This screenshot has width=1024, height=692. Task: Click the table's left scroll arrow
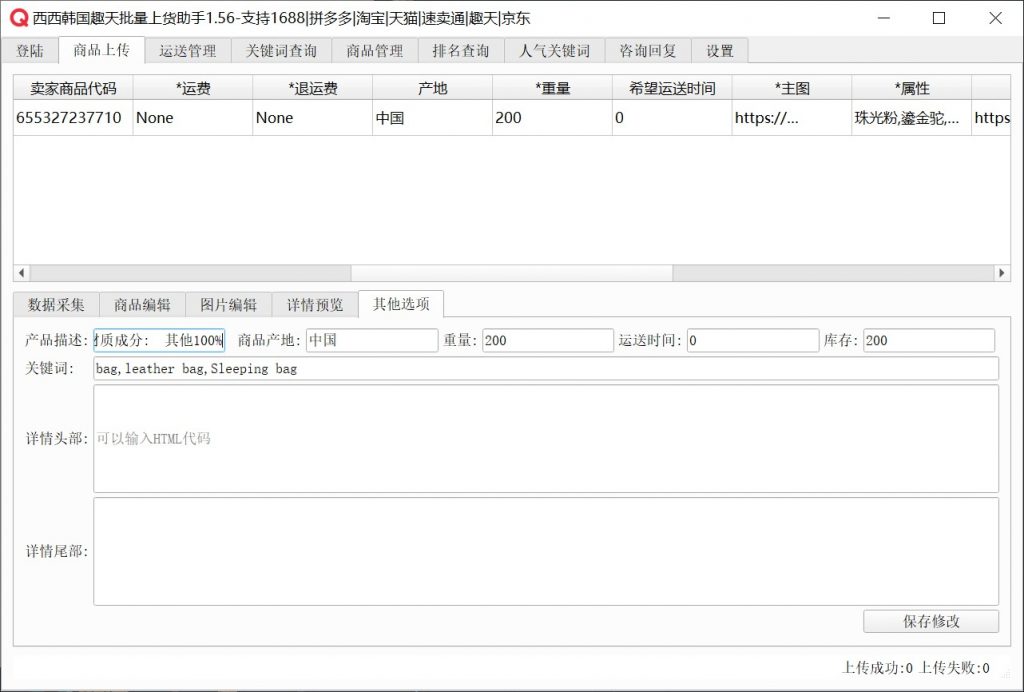click(x=21, y=273)
